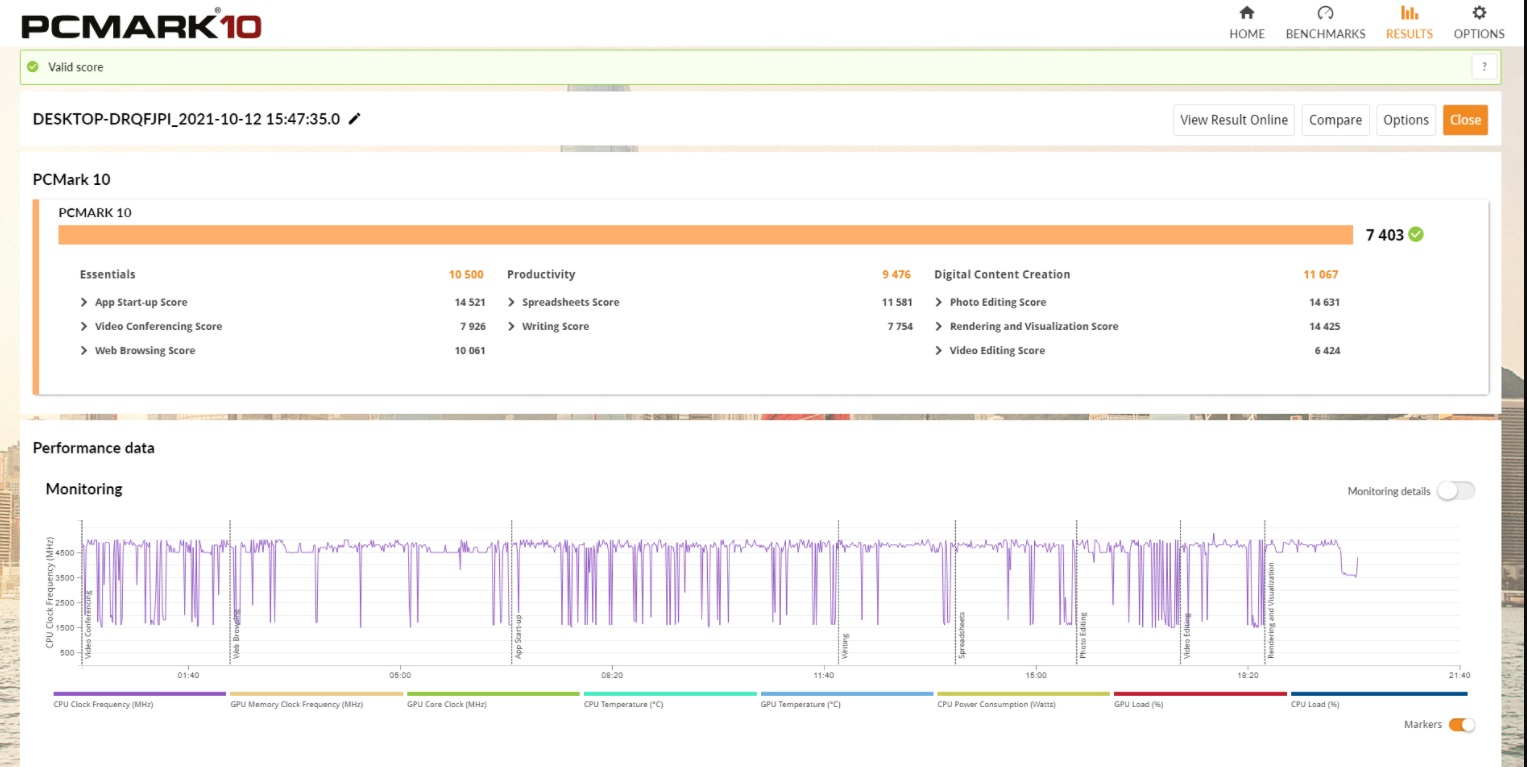Image resolution: width=1527 pixels, height=767 pixels.
Task: Open the Results section
Action: [x=1409, y=22]
